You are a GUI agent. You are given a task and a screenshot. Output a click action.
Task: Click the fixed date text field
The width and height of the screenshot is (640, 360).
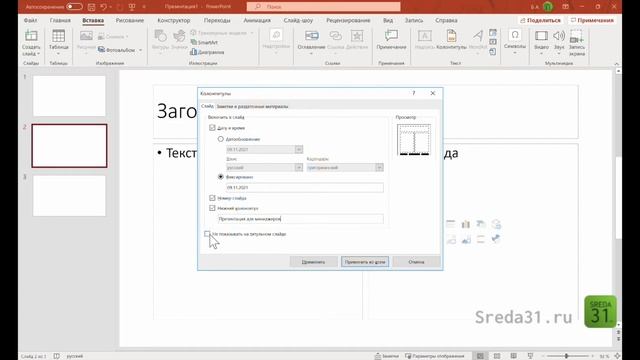(304, 187)
